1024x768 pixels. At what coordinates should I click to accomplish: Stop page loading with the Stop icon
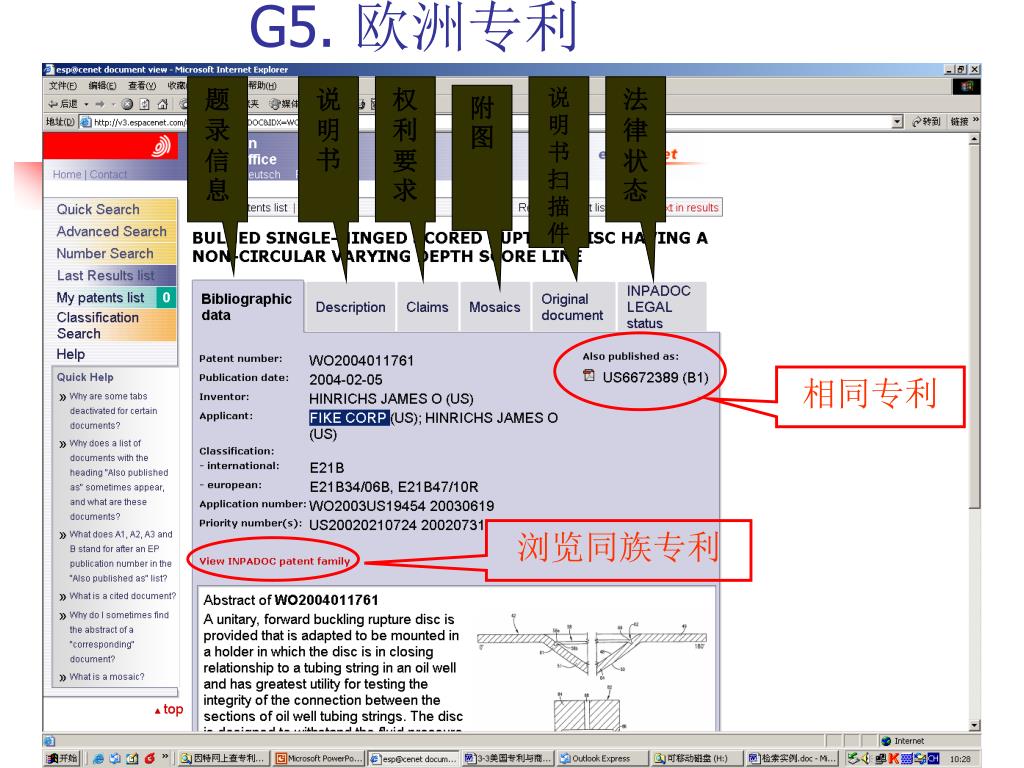[x=127, y=104]
